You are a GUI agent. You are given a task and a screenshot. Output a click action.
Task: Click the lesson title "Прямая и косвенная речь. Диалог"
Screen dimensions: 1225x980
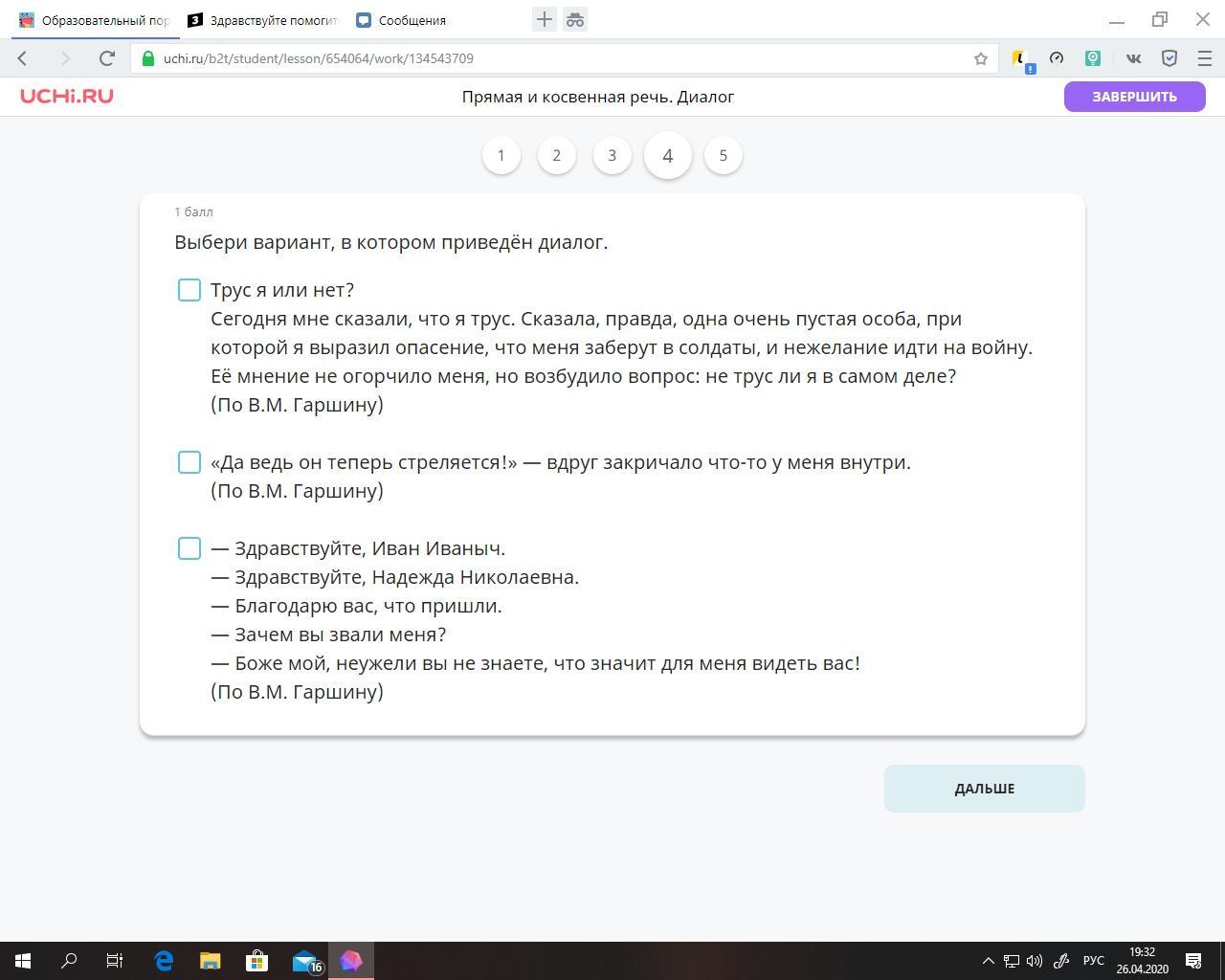[x=598, y=97]
